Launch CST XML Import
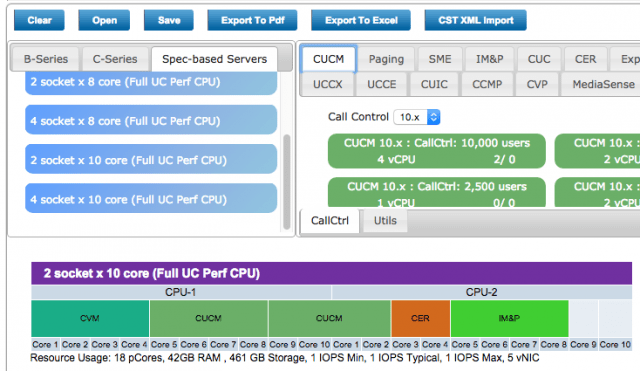This screenshot has width=640, height=371. (x=476, y=20)
